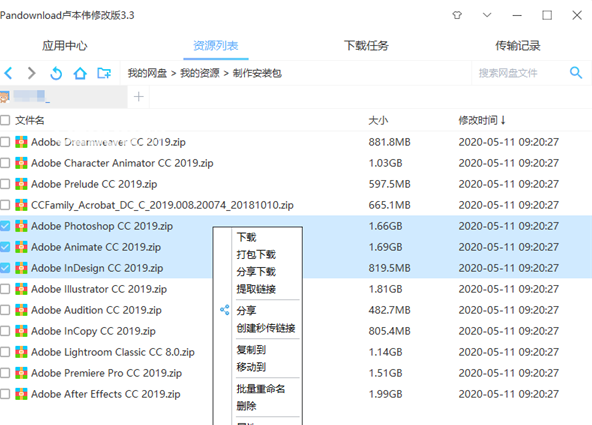Viewport: 592px width, 425px height.
Task: Check the Adobe Dreamweaver CC 2019.zip checkbox
Action: (5, 142)
